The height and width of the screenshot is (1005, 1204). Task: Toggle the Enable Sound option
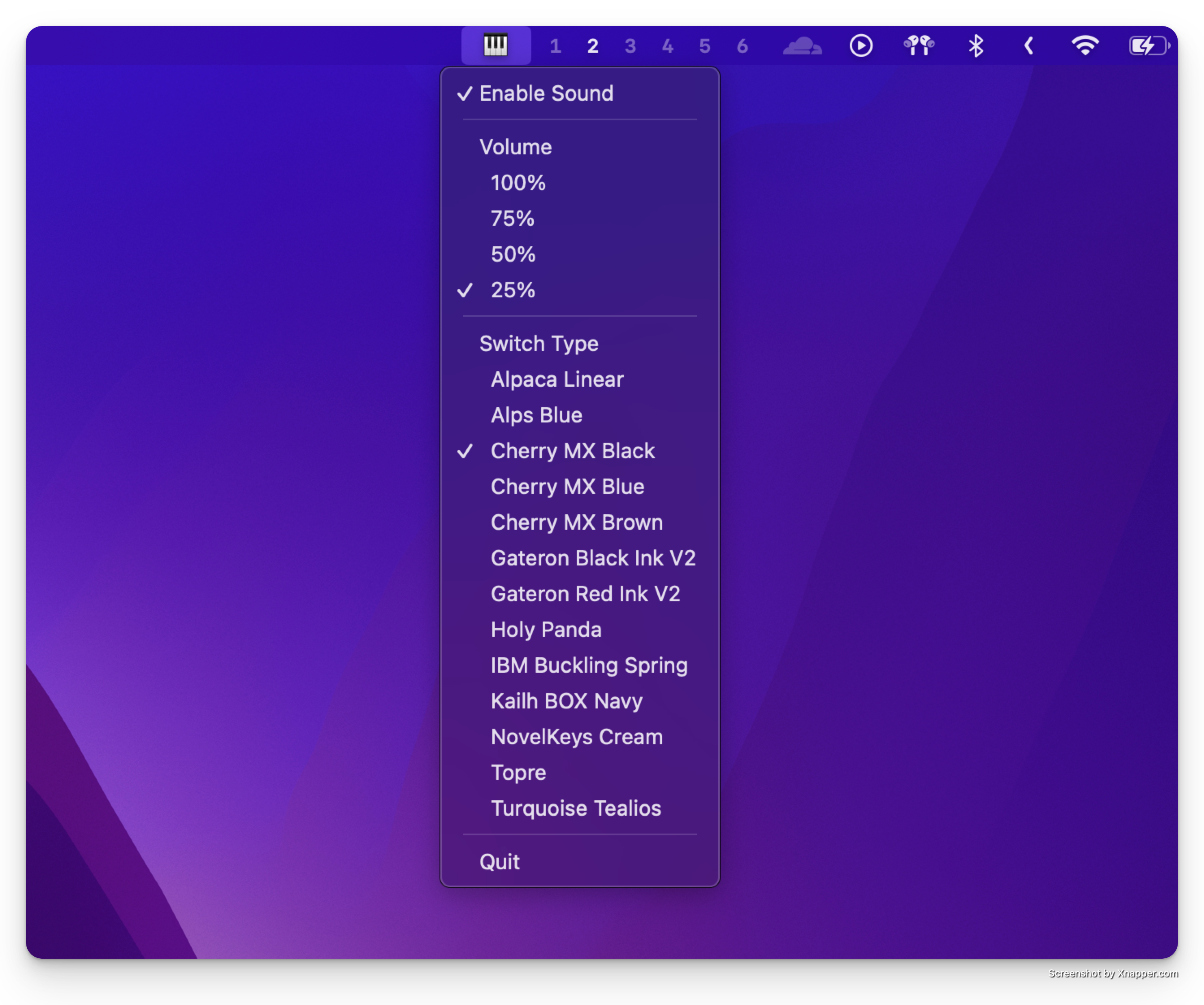point(546,93)
